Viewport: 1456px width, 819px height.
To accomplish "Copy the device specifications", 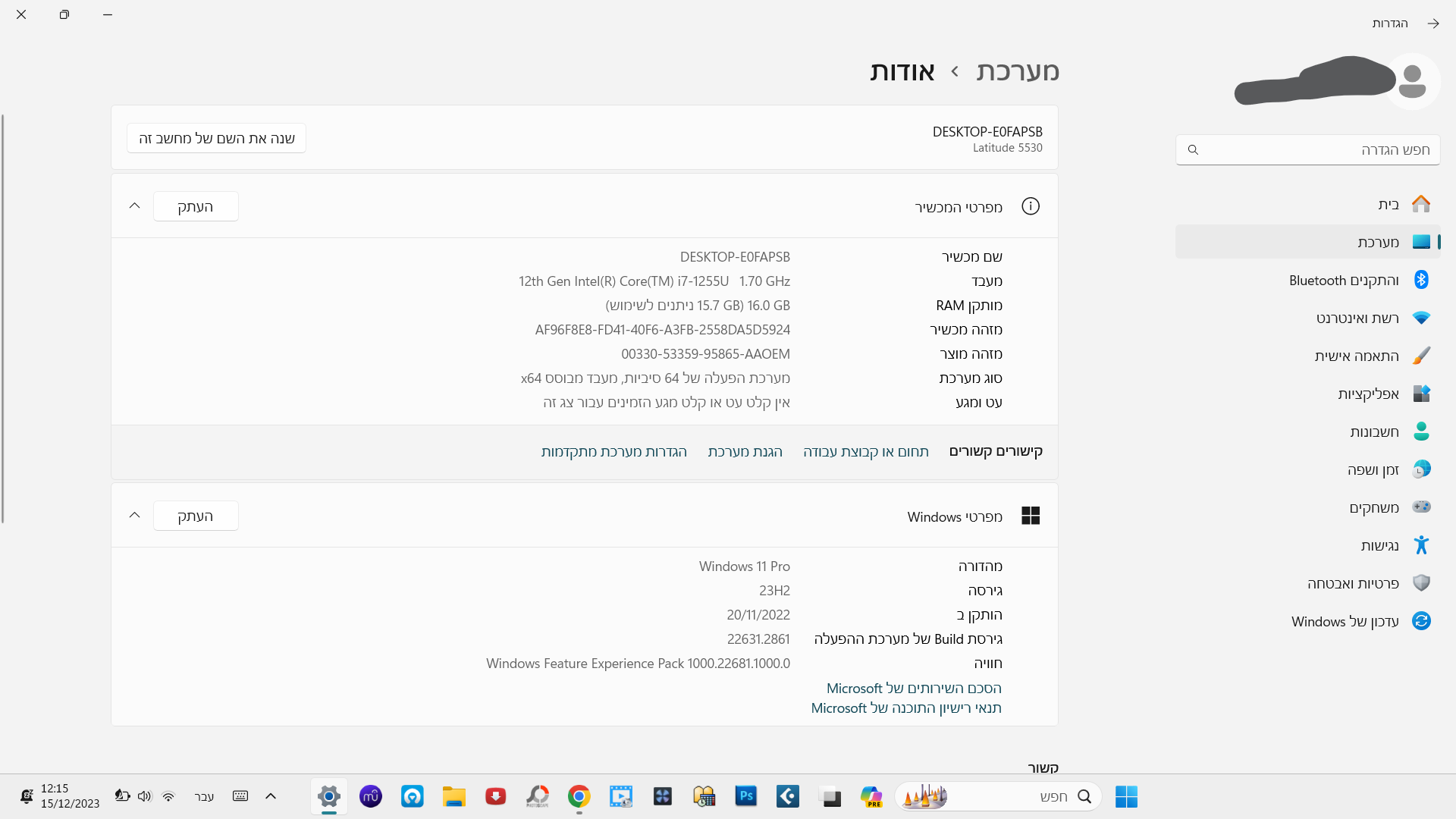I will tap(196, 206).
